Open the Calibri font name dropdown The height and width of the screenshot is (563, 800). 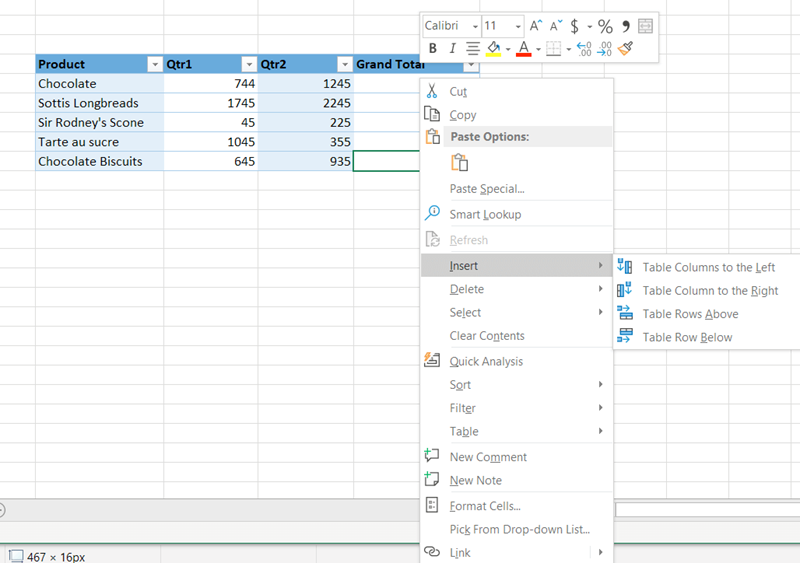(475, 26)
